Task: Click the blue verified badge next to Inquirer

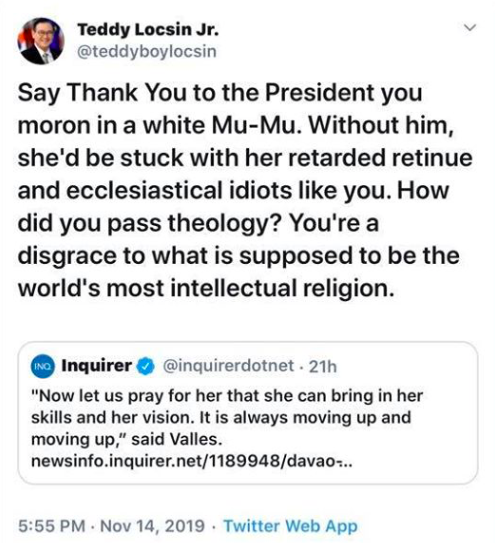Action: coord(146,366)
